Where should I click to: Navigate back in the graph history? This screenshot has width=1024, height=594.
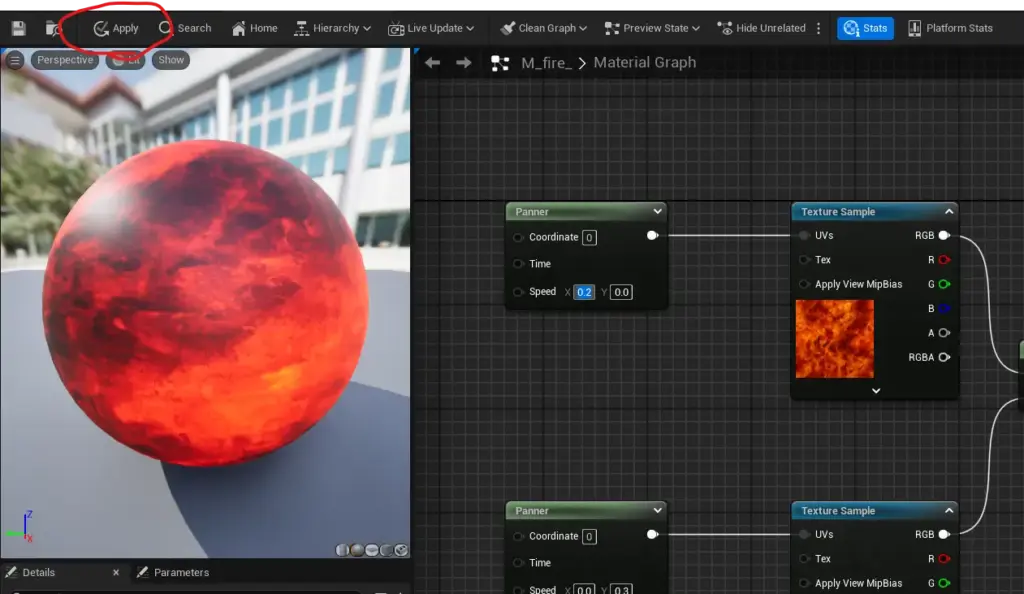click(x=432, y=63)
